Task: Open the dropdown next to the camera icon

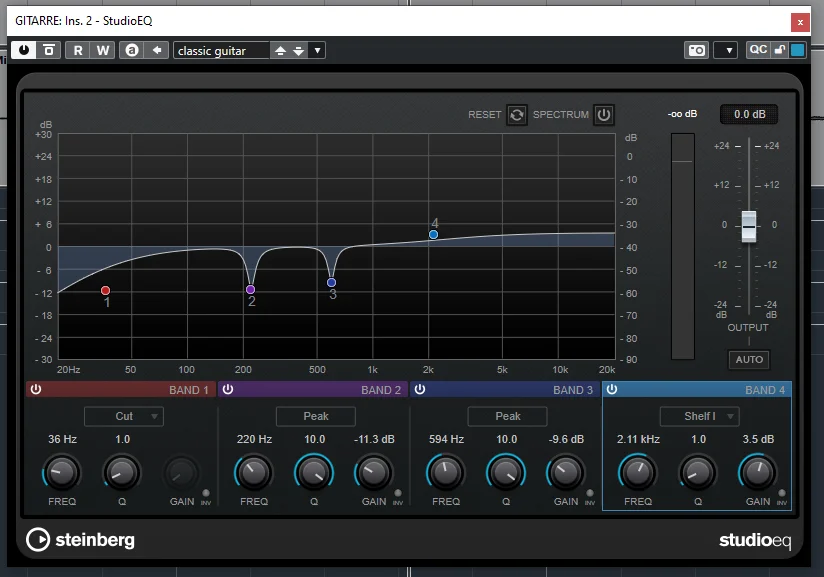Action: 729,50
